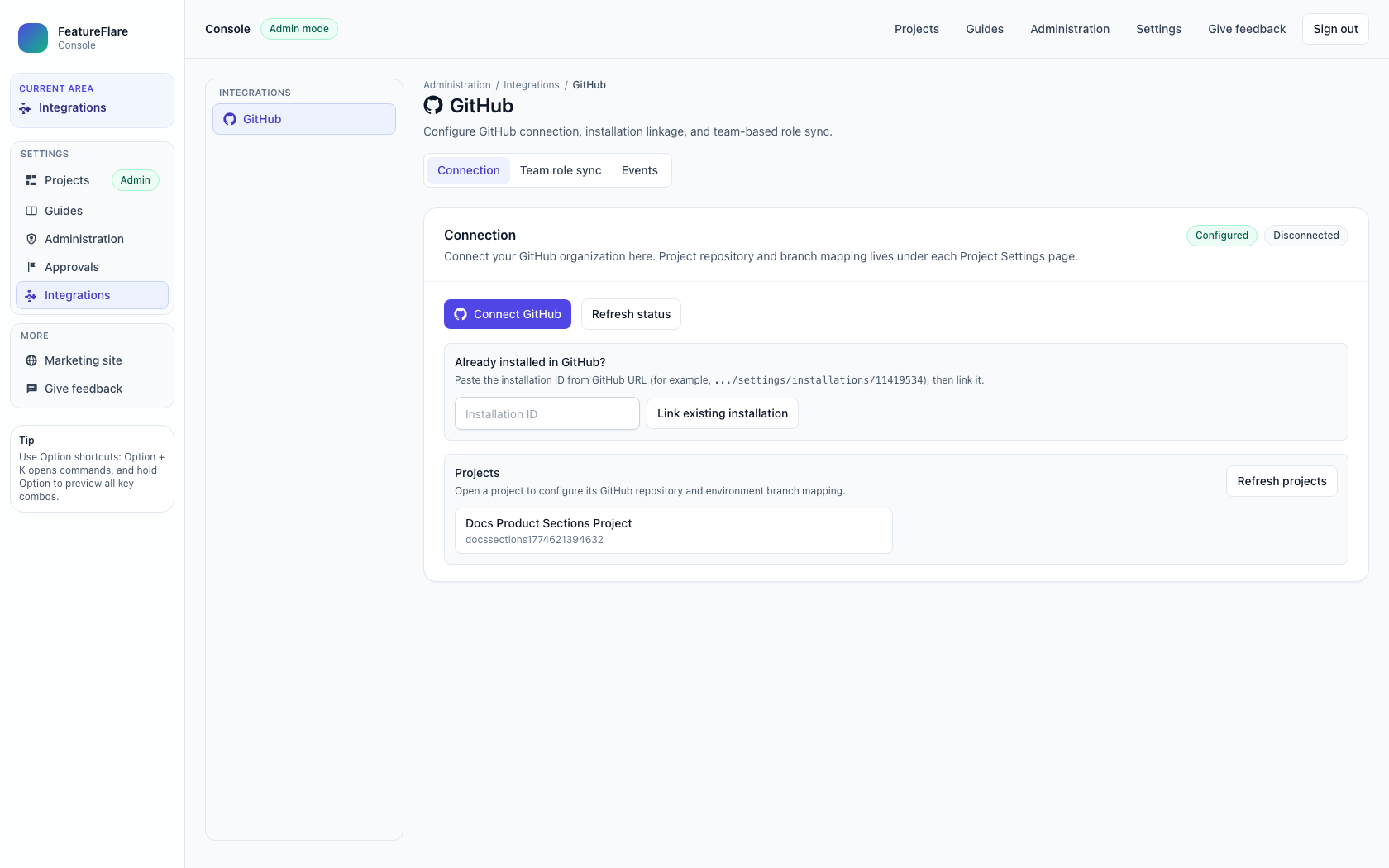Click the Administration breadcrumb link
Screen dimensions: 1389x868
[457, 85]
